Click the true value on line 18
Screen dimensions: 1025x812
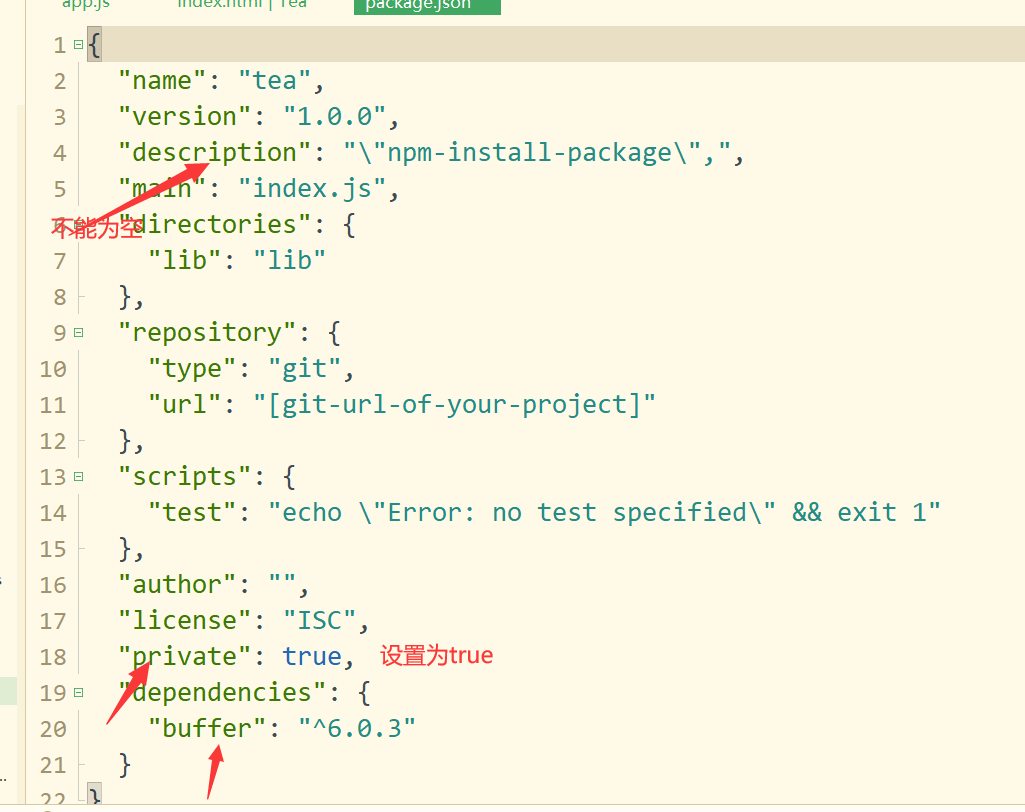pos(312,656)
